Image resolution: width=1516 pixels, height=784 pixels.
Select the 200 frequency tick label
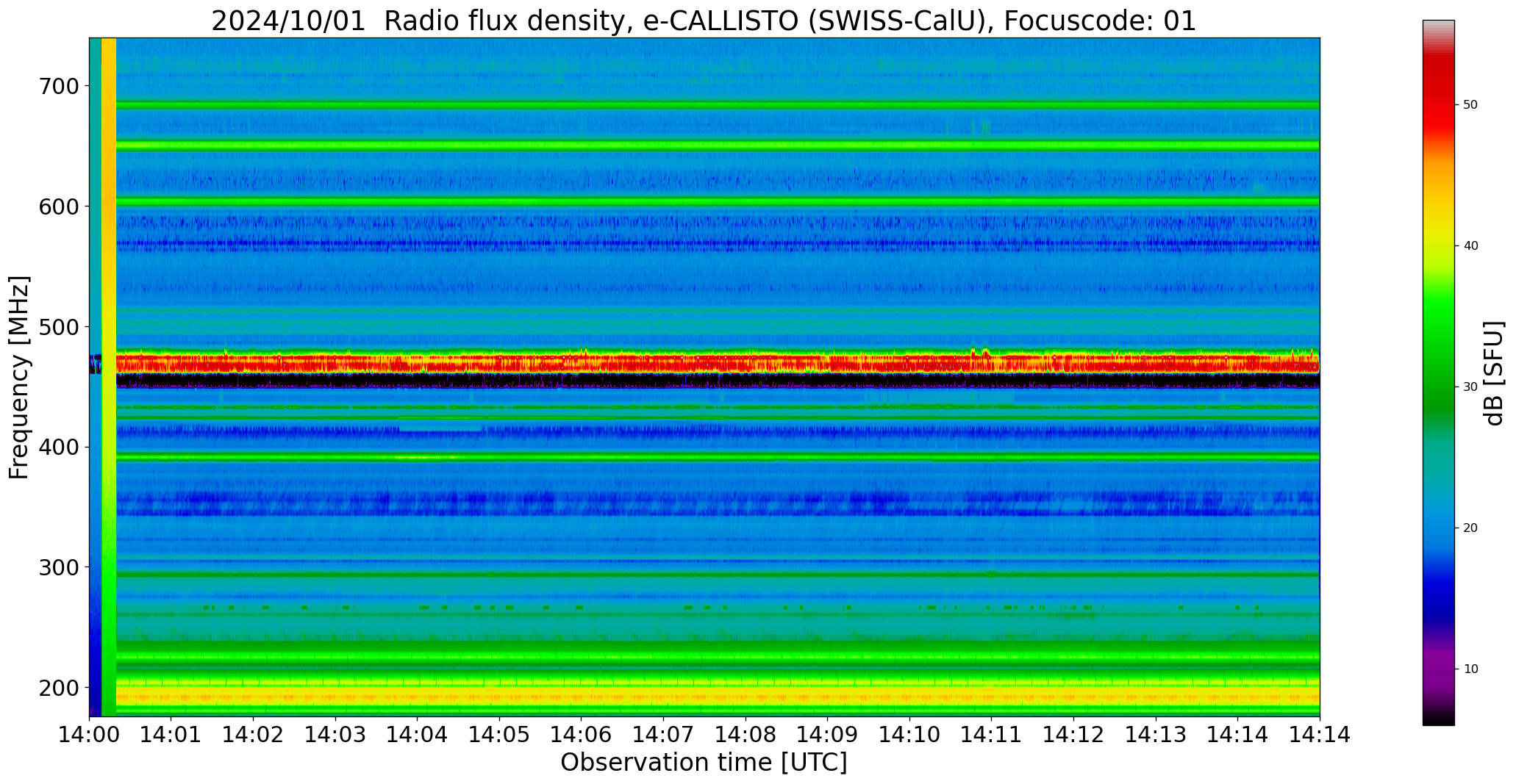pos(57,688)
